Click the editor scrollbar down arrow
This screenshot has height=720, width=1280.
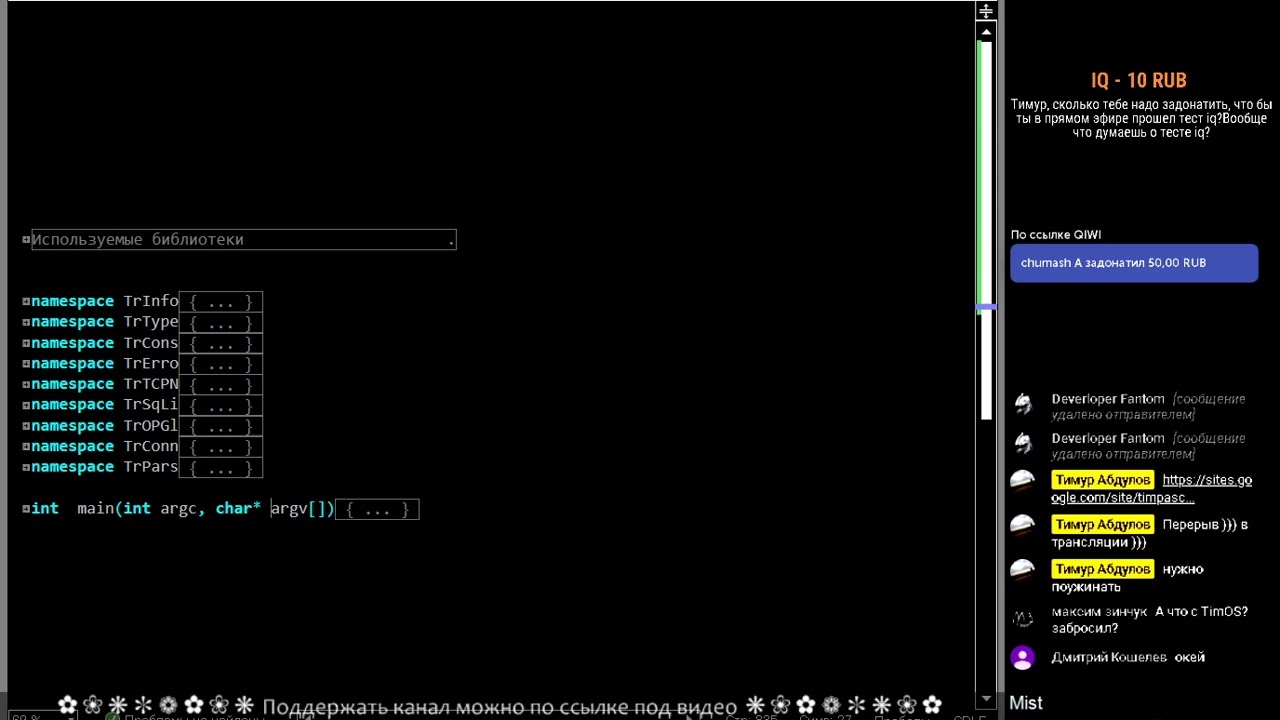pyautogui.click(x=986, y=699)
